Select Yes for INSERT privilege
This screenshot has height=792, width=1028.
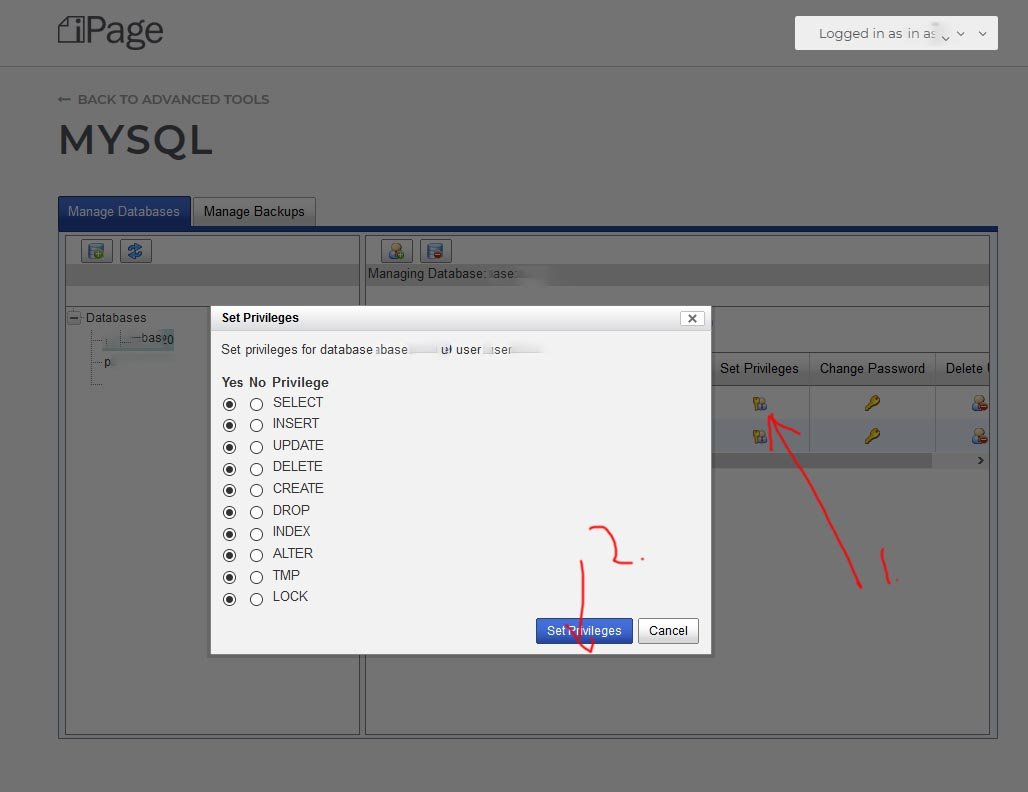[x=229, y=426]
